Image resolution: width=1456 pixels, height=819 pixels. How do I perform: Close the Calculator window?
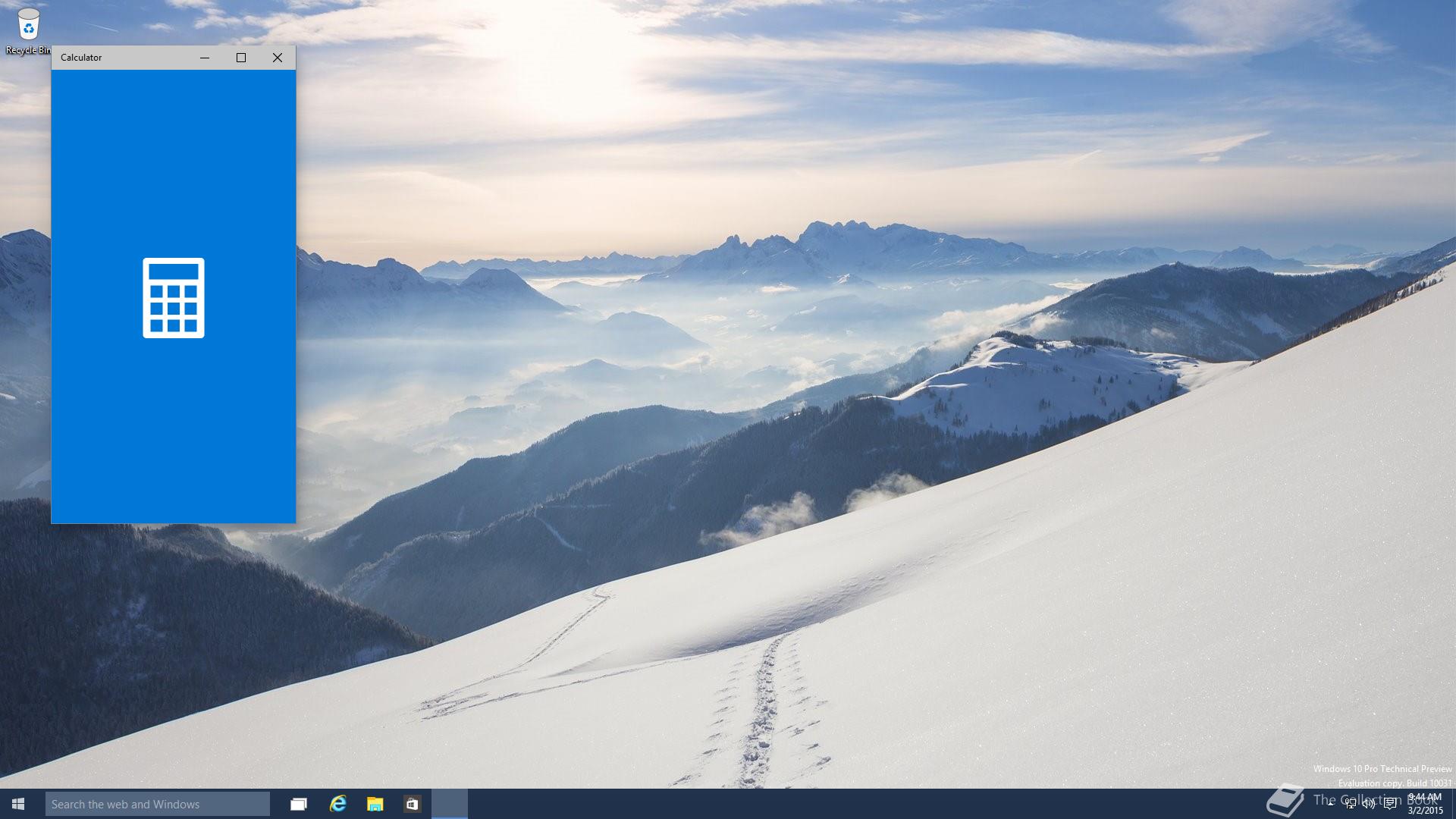coord(278,58)
